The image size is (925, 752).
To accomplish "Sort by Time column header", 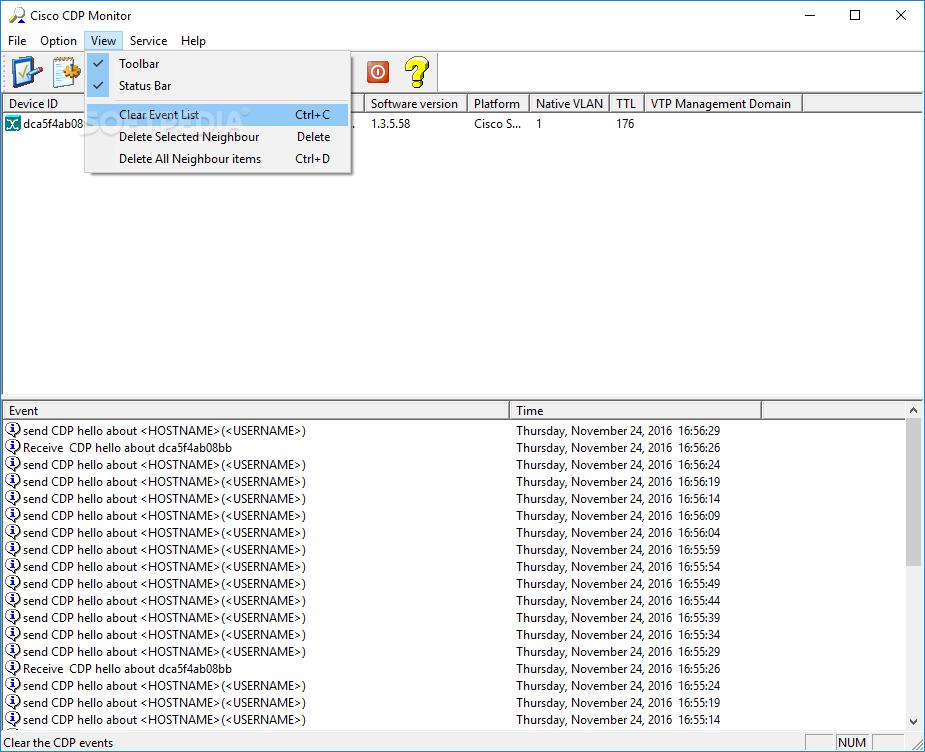I will 635,411.
